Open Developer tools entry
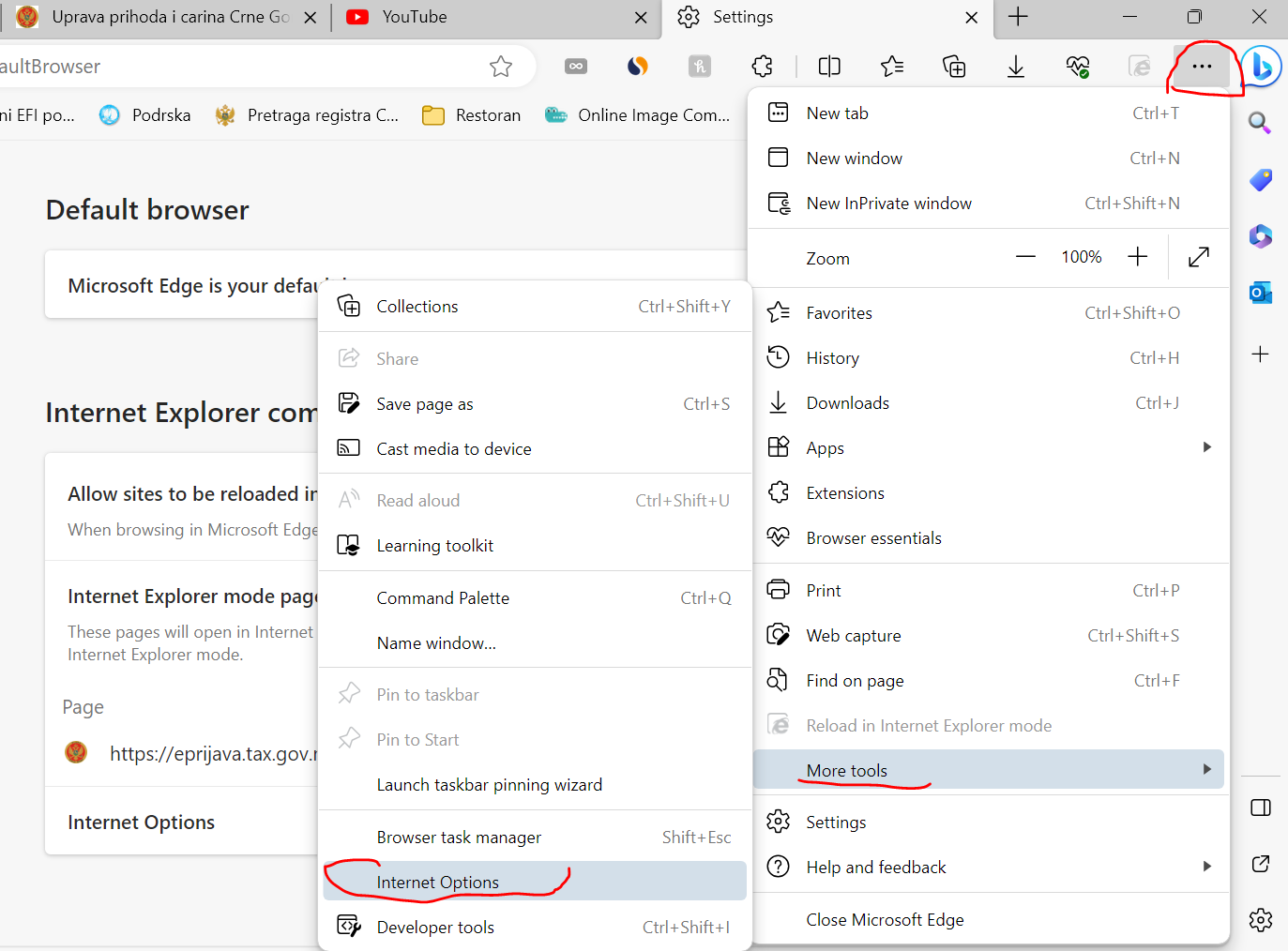Image resolution: width=1288 pixels, height=951 pixels. [x=535, y=928]
